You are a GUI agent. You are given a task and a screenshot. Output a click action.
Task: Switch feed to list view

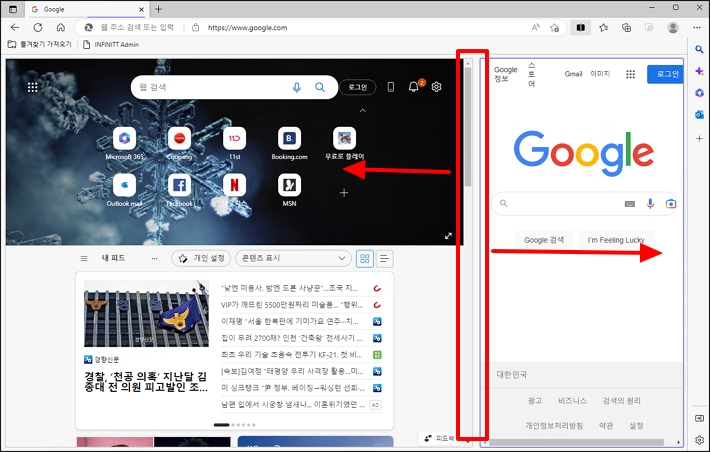tap(384, 259)
